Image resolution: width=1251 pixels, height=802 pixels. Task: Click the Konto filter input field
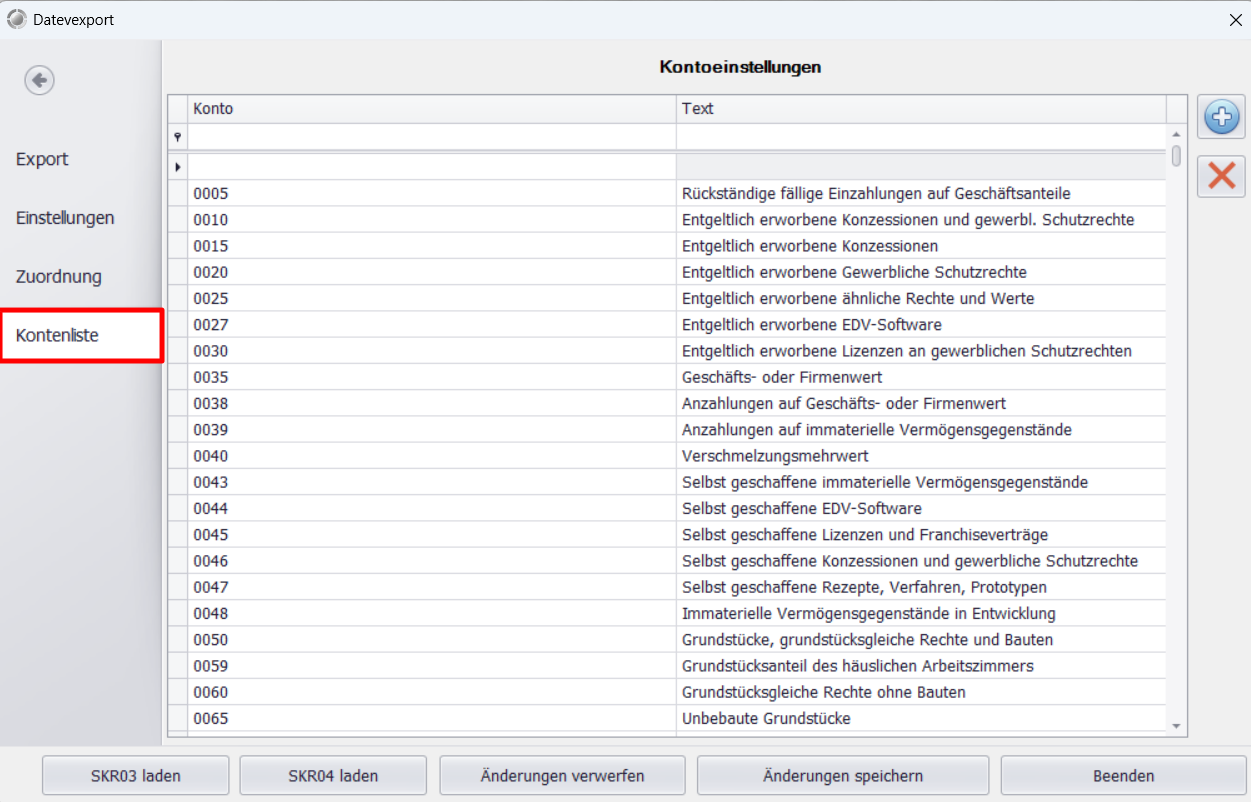click(432, 137)
